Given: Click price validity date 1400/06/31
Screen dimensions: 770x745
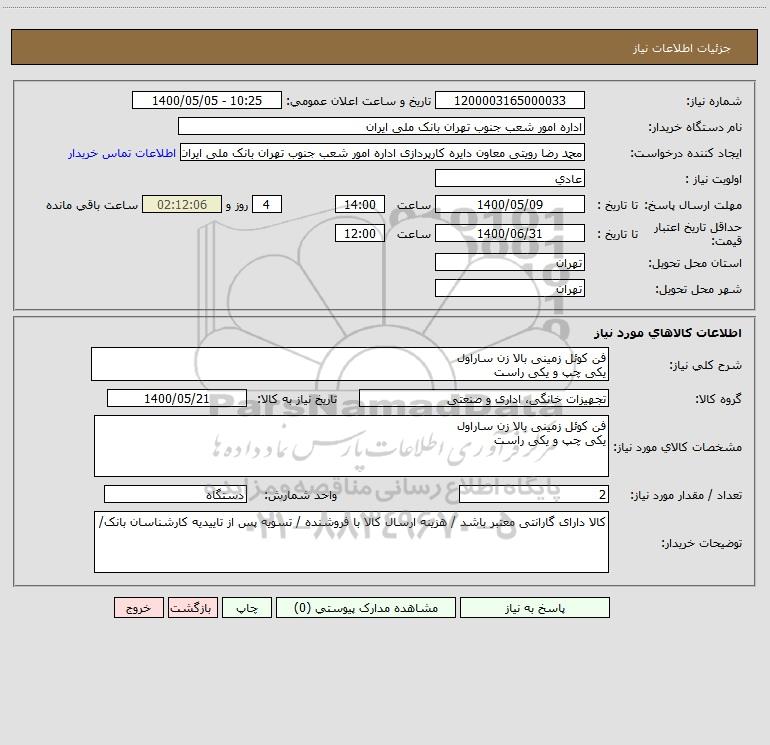Looking at the screenshot, I should tap(510, 233).
